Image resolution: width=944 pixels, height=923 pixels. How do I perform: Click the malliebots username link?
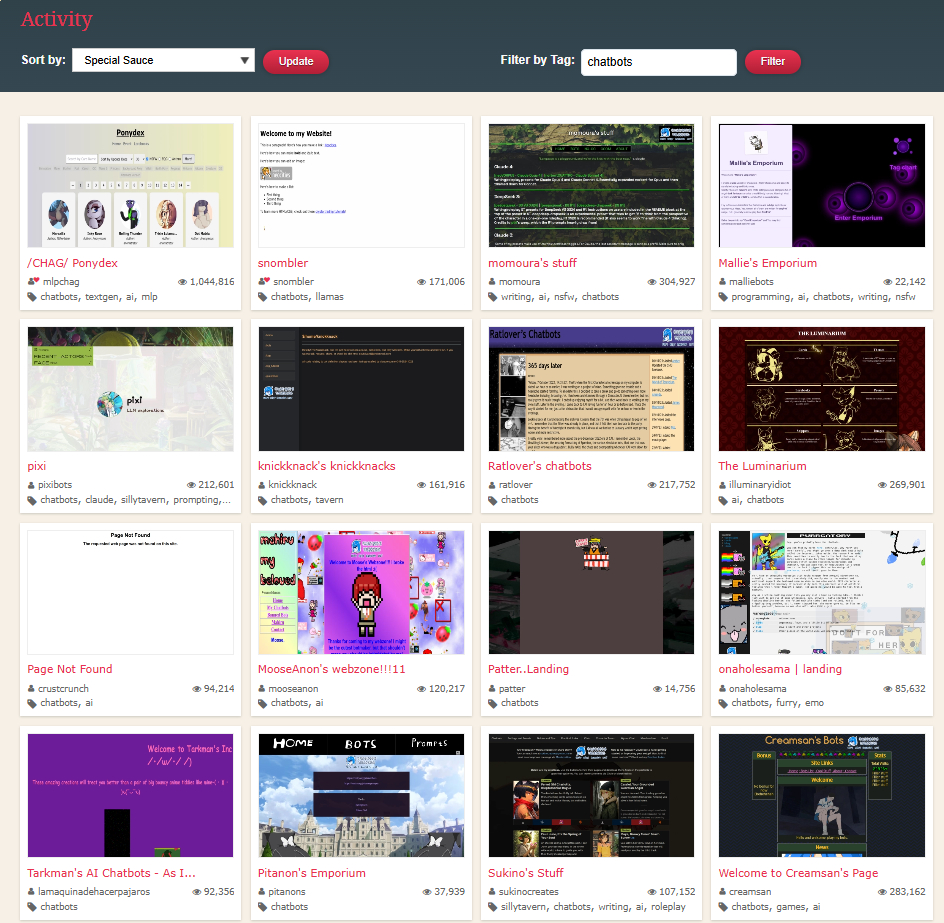click(x=751, y=282)
